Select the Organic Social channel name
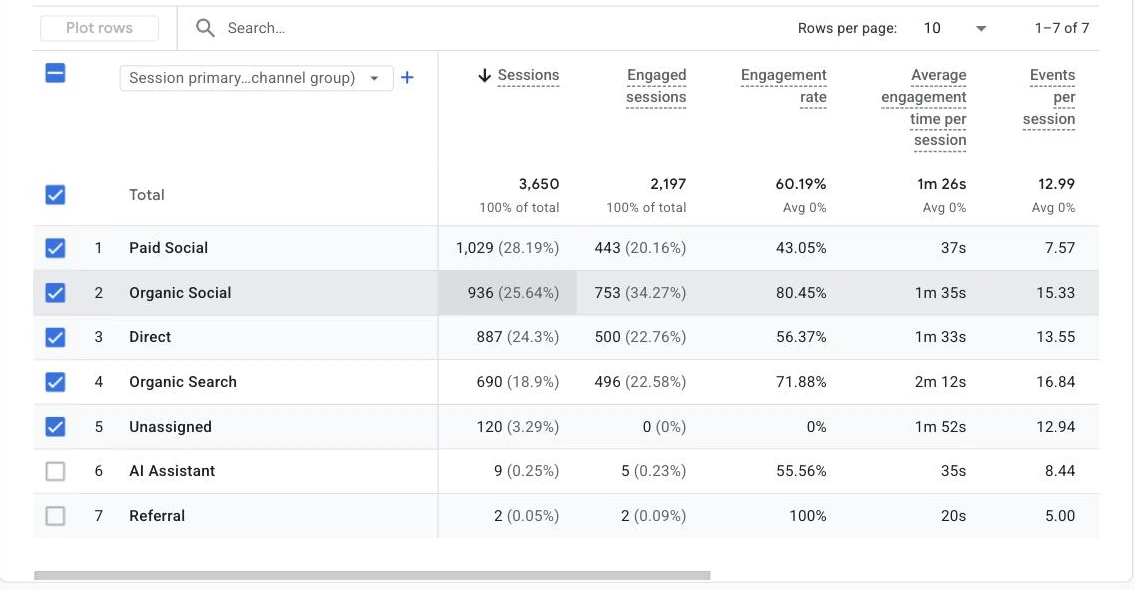This screenshot has height=590, width=1135. 180,293
